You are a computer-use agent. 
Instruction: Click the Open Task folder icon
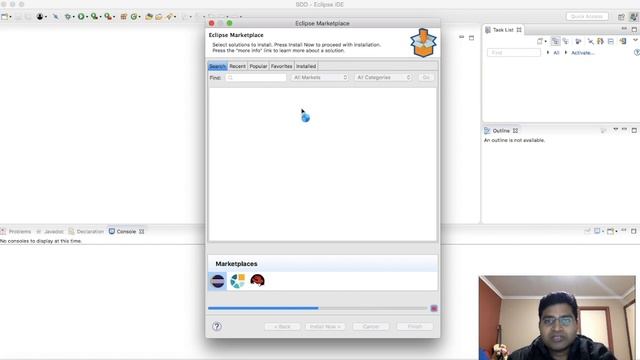point(159,17)
